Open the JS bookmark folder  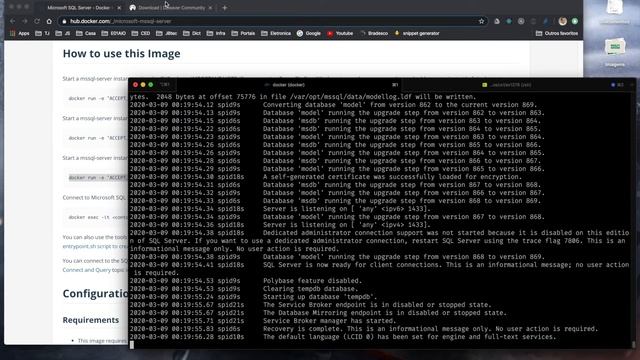pos(63,33)
